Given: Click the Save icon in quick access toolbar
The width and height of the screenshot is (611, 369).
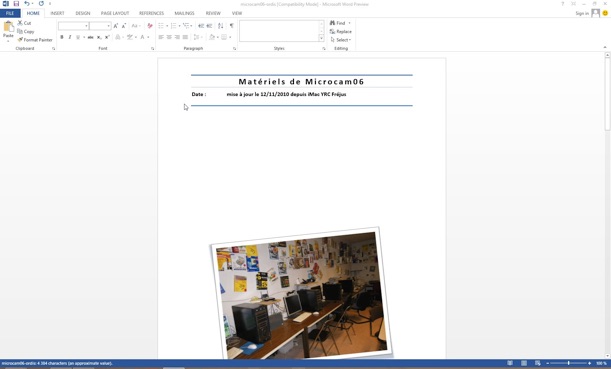Looking at the screenshot, I should tap(16, 4).
